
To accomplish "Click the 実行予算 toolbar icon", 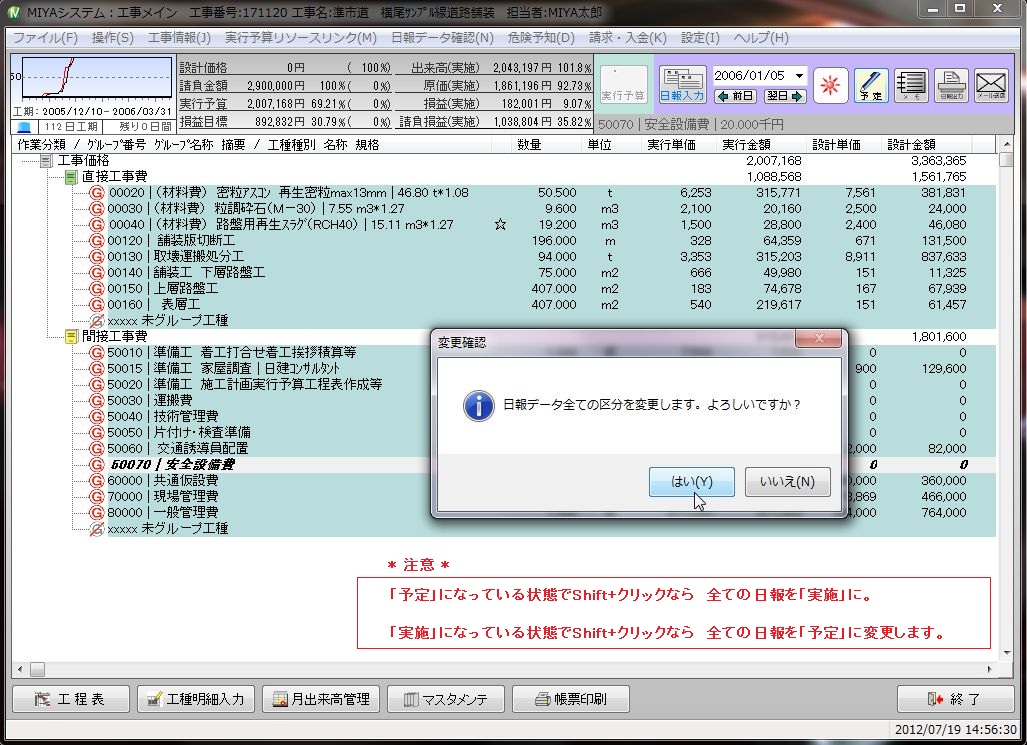I will pyautogui.click(x=623, y=85).
